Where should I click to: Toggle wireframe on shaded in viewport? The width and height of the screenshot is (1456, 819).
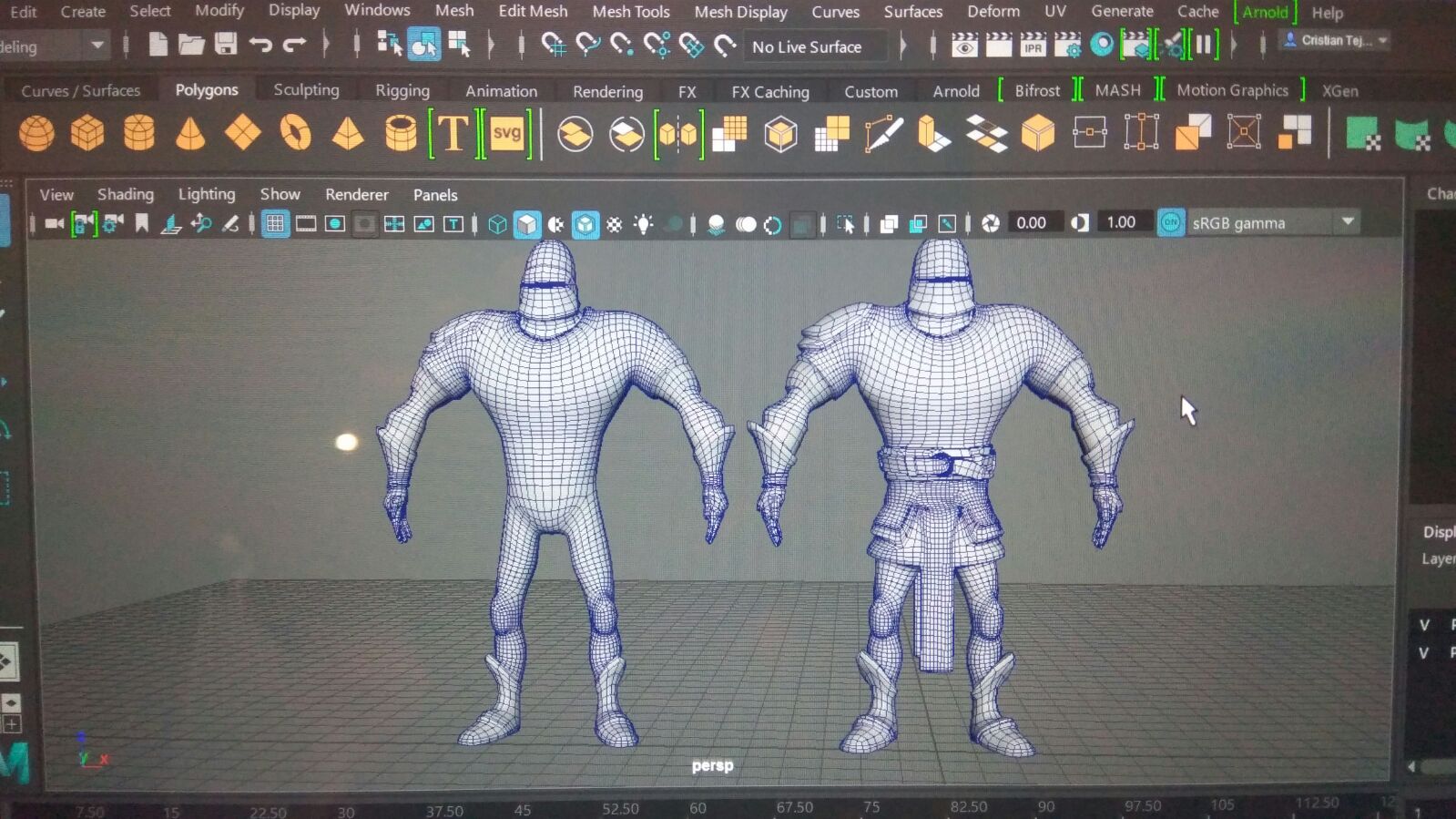pos(585,224)
